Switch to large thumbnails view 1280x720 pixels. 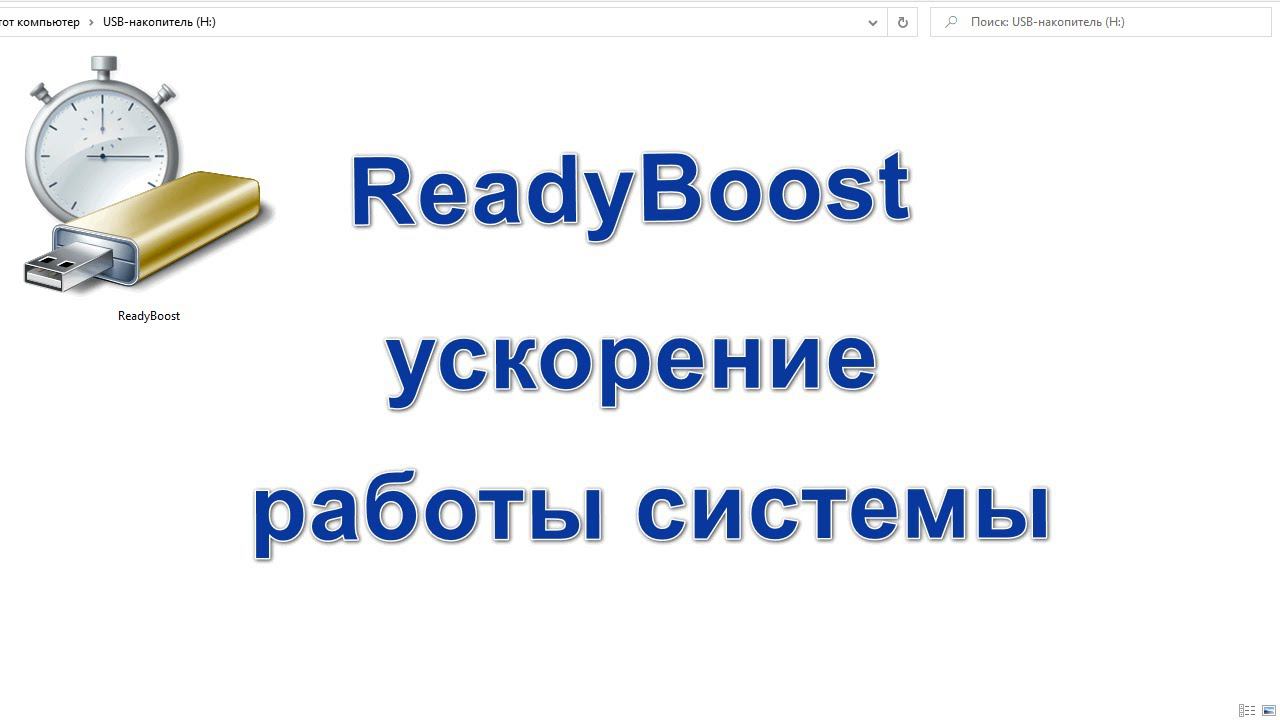coord(1269,710)
